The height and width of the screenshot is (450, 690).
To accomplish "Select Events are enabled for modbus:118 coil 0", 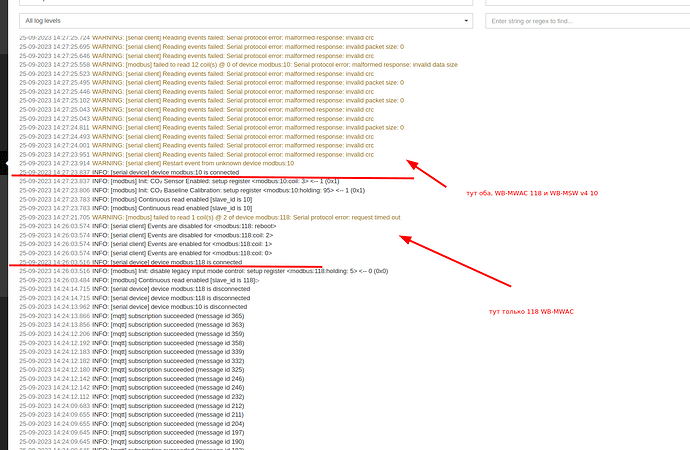I will pyautogui.click(x=146, y=253).
